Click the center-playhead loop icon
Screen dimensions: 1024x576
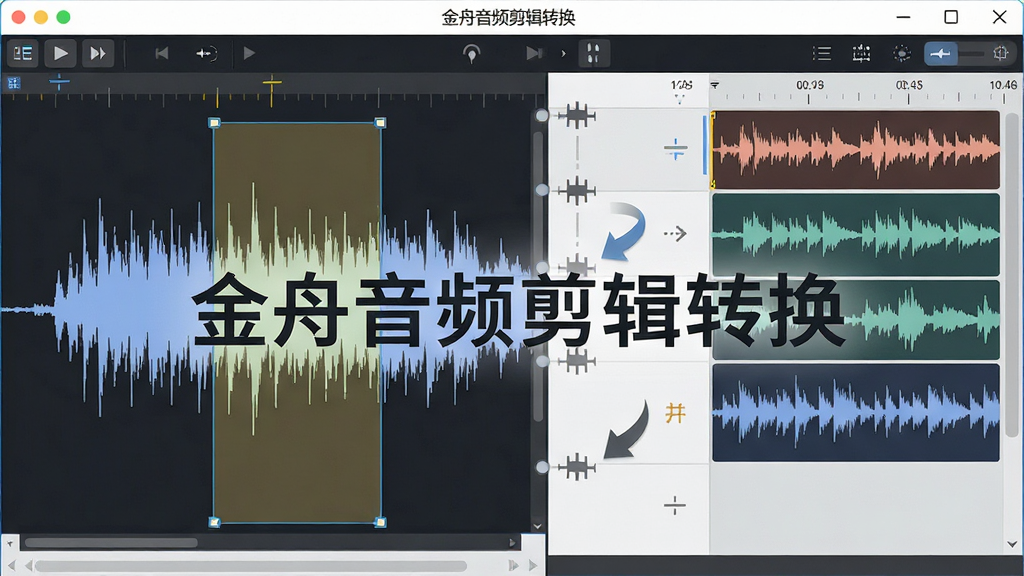click(206, 54)
